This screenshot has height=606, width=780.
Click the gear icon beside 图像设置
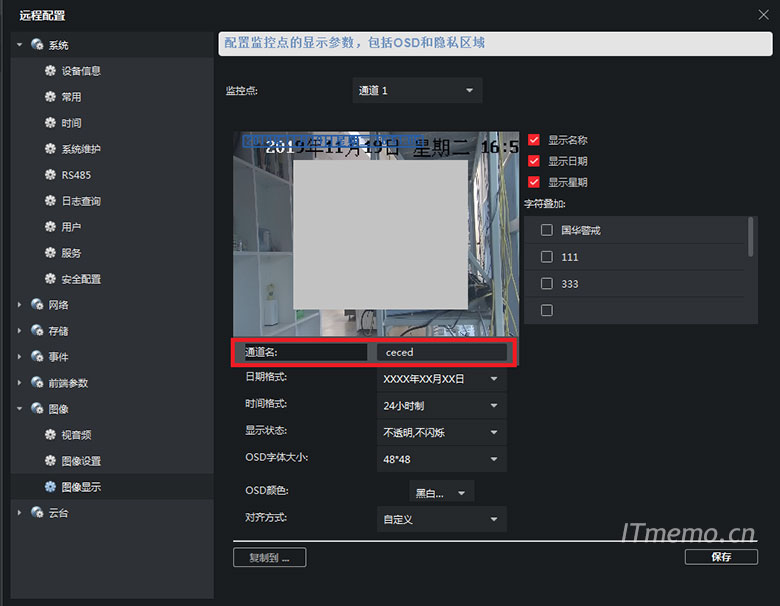[x=50, y=461]
